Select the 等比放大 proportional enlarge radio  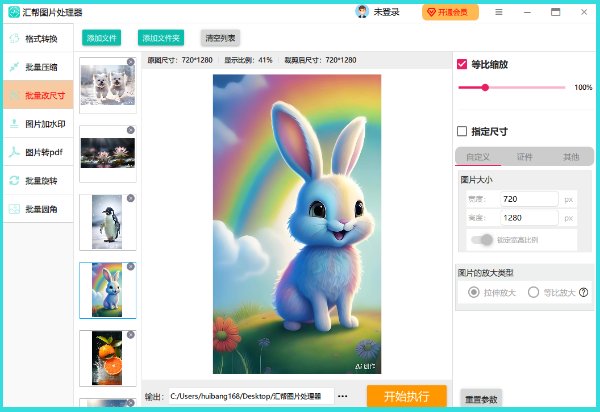click(533, 292)
